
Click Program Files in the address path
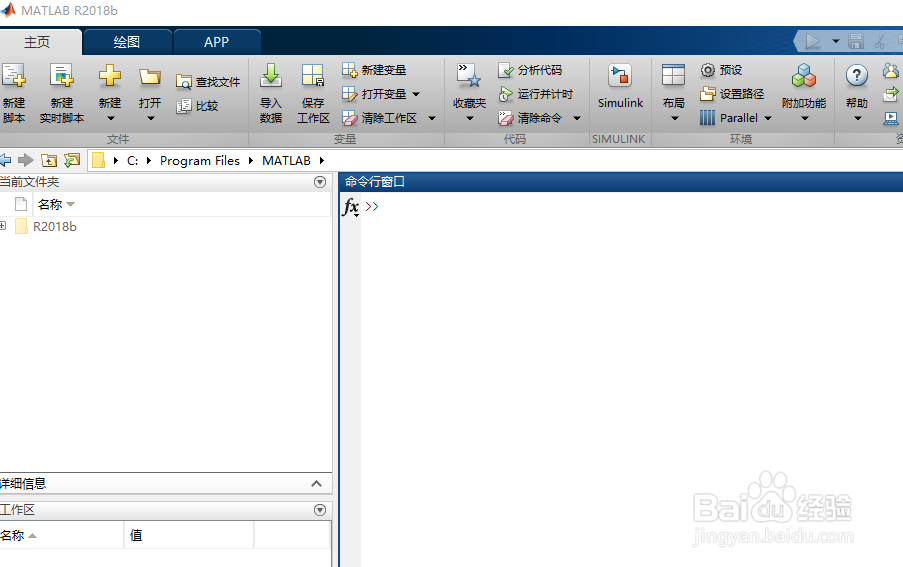pyautogui.click(x=200, y=161)
